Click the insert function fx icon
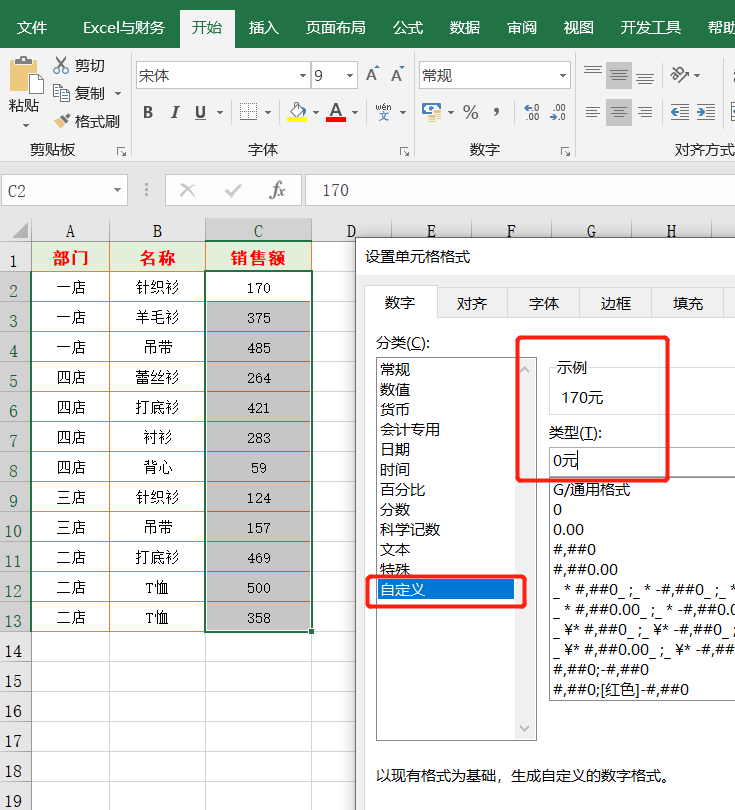The height and width of the screenshot is (810, 735). point(277,191)
